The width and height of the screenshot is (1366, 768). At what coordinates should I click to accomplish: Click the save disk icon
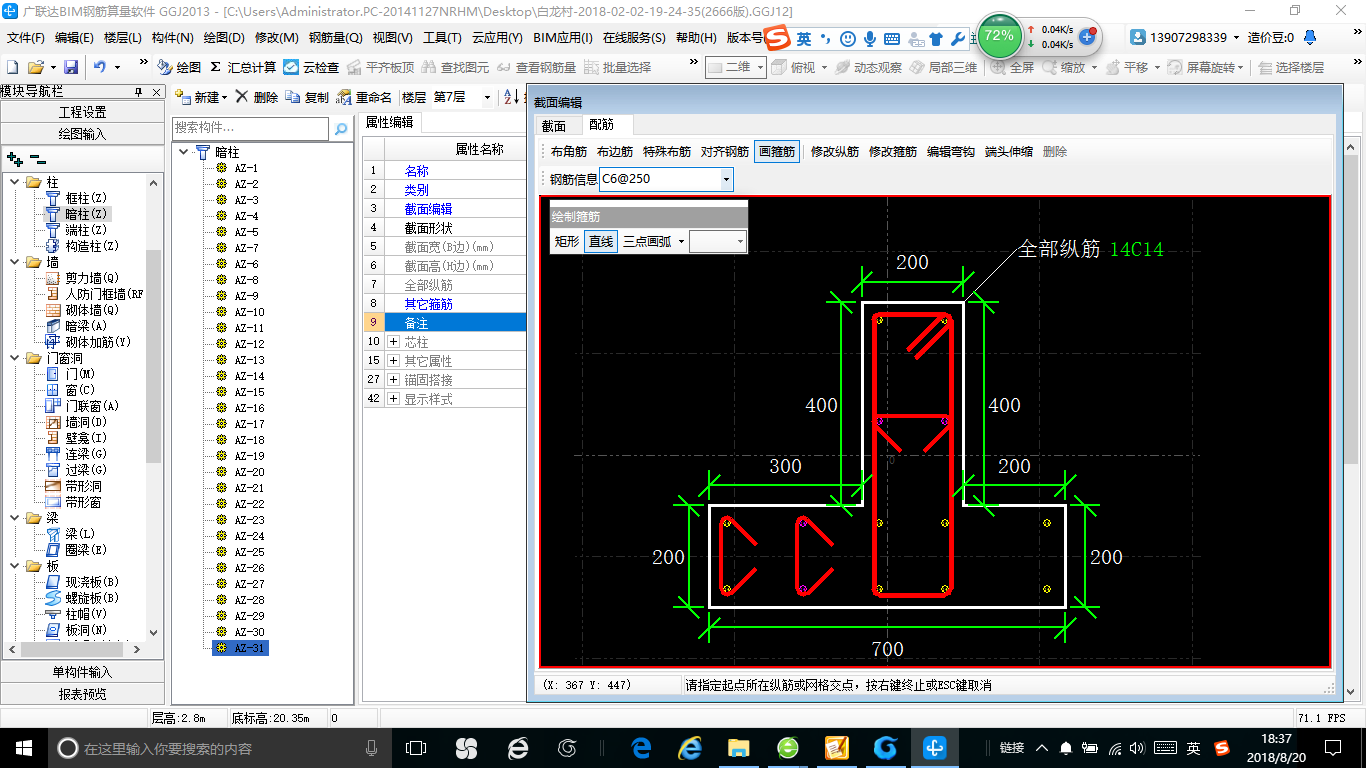pyautogui.click(x=71, y=67)
